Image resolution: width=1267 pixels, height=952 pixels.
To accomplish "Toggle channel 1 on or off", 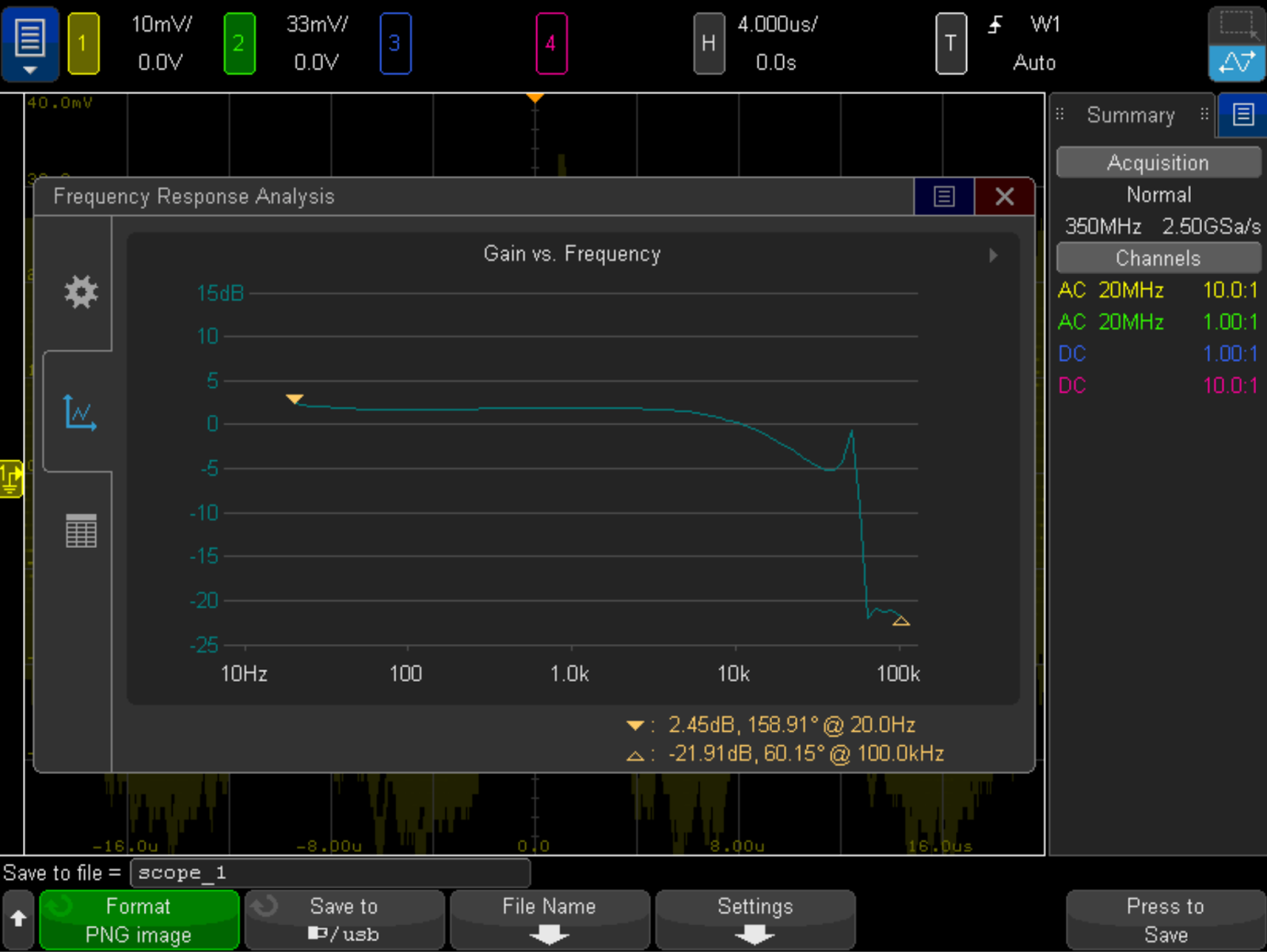I will [83, 44].
